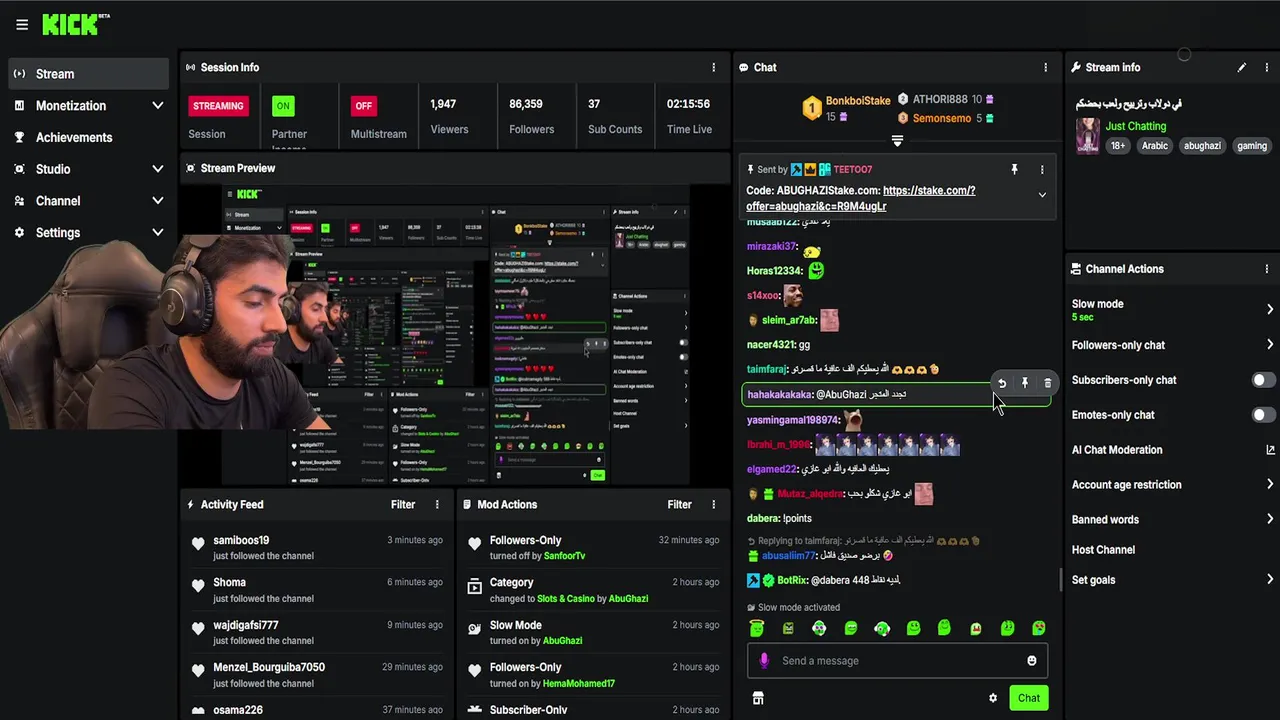Open Account age restriction chevron

tap(1270, 485)
